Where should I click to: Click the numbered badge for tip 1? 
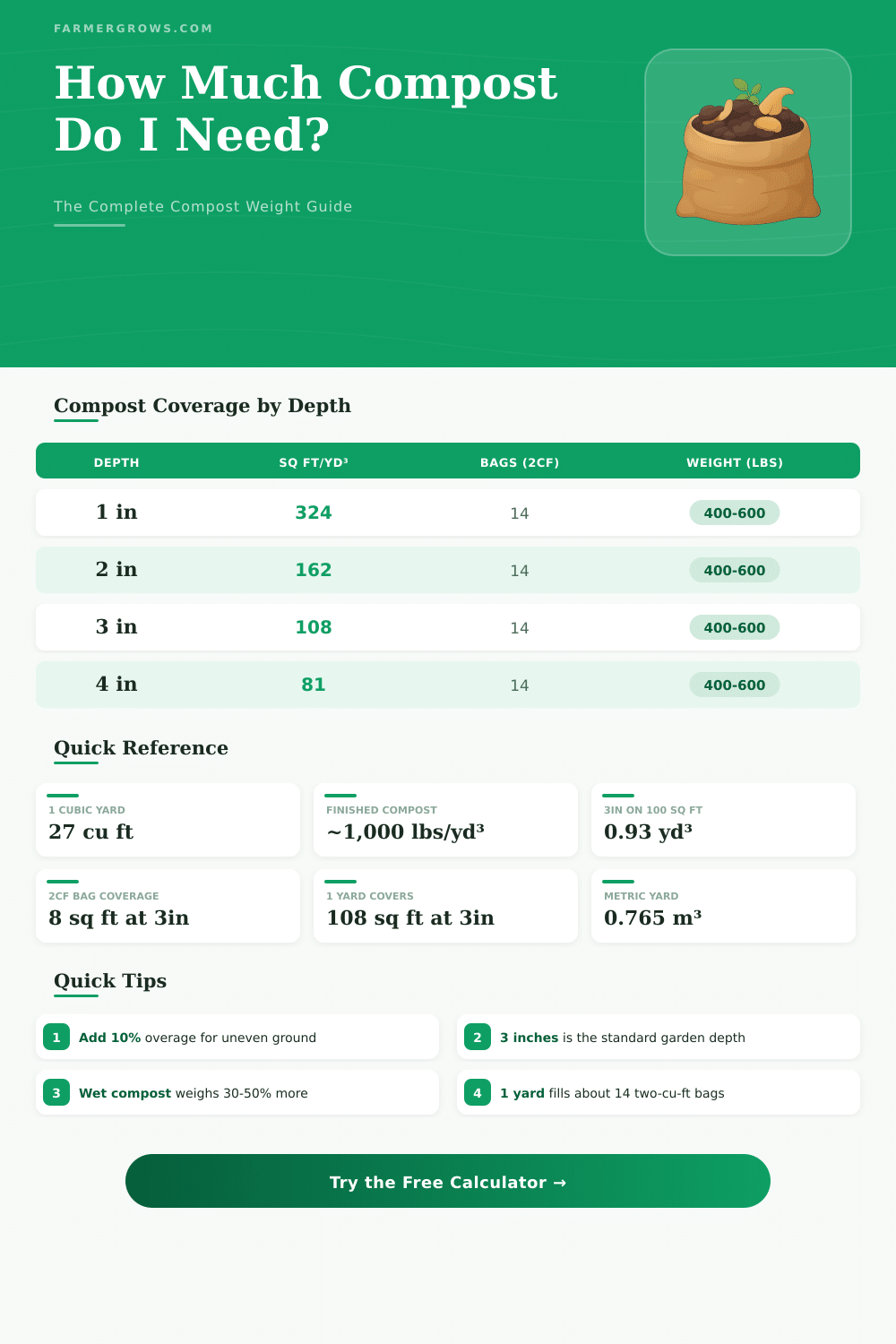pyautogui.click(x=56, y=1037)
